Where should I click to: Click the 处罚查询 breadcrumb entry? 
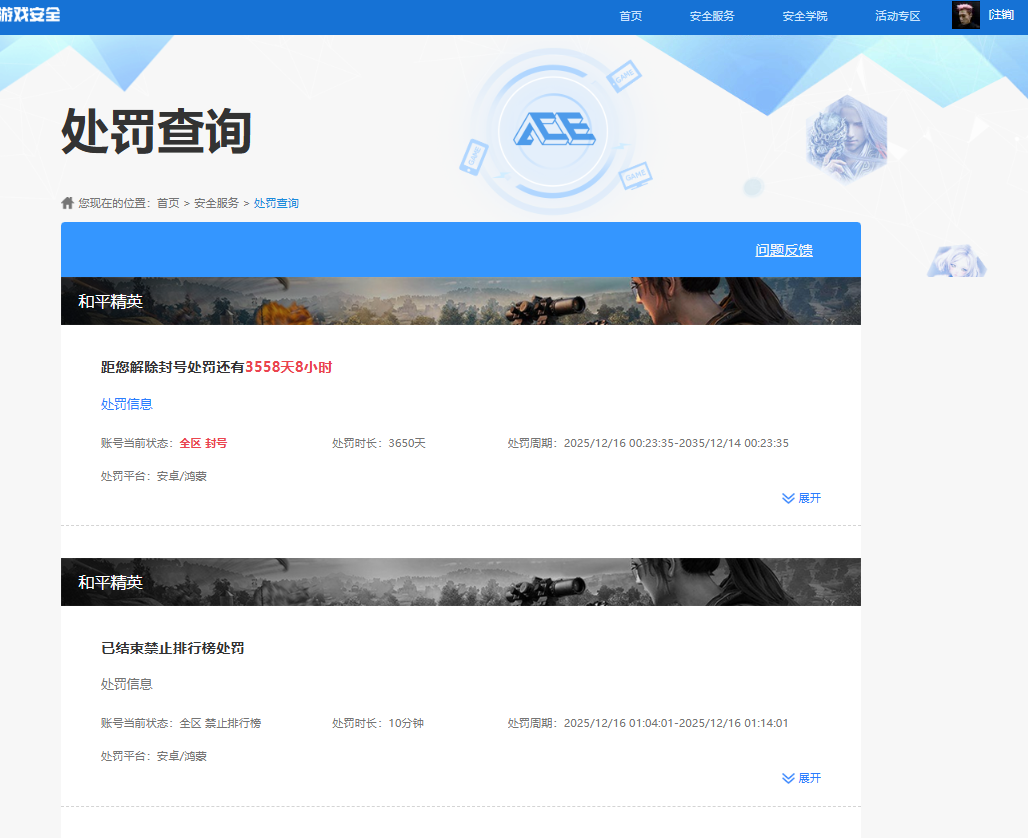coord(278,202)
